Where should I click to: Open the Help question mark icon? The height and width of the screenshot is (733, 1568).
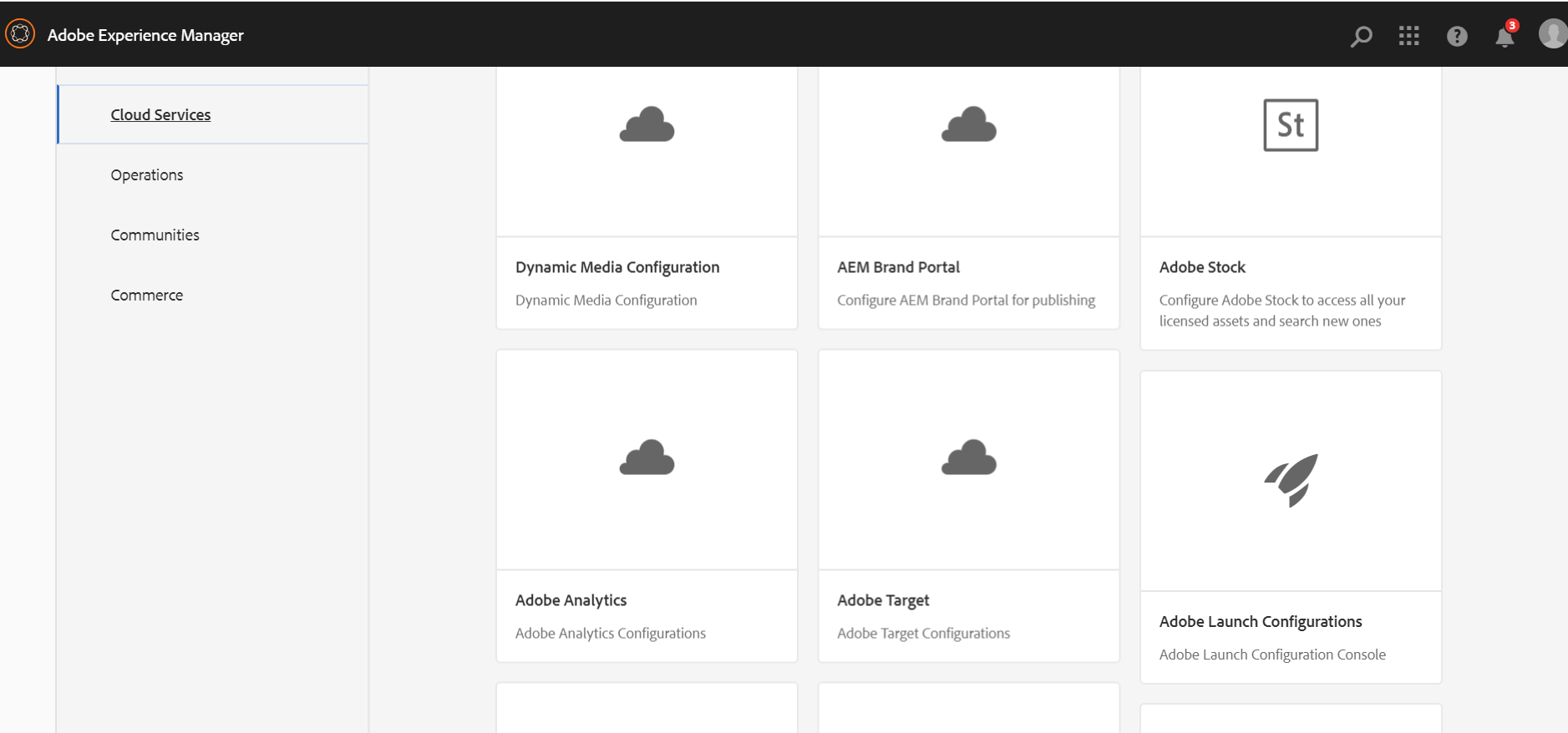click(1457, 36)
